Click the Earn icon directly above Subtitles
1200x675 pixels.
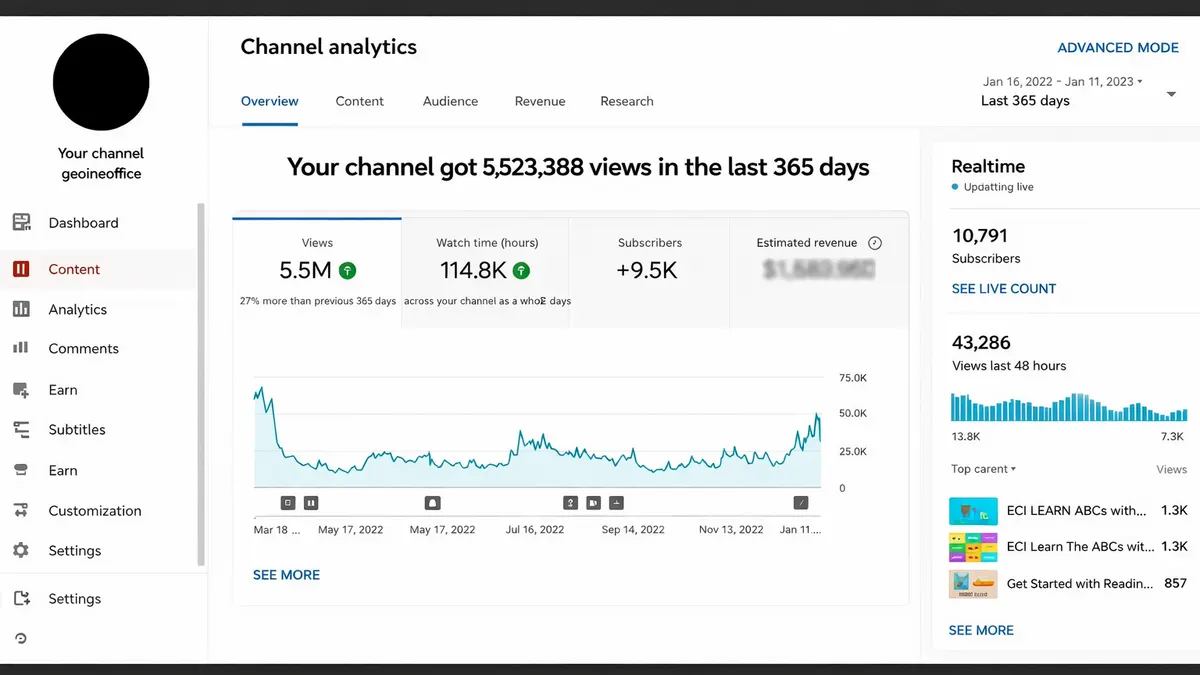coord(21,390)
